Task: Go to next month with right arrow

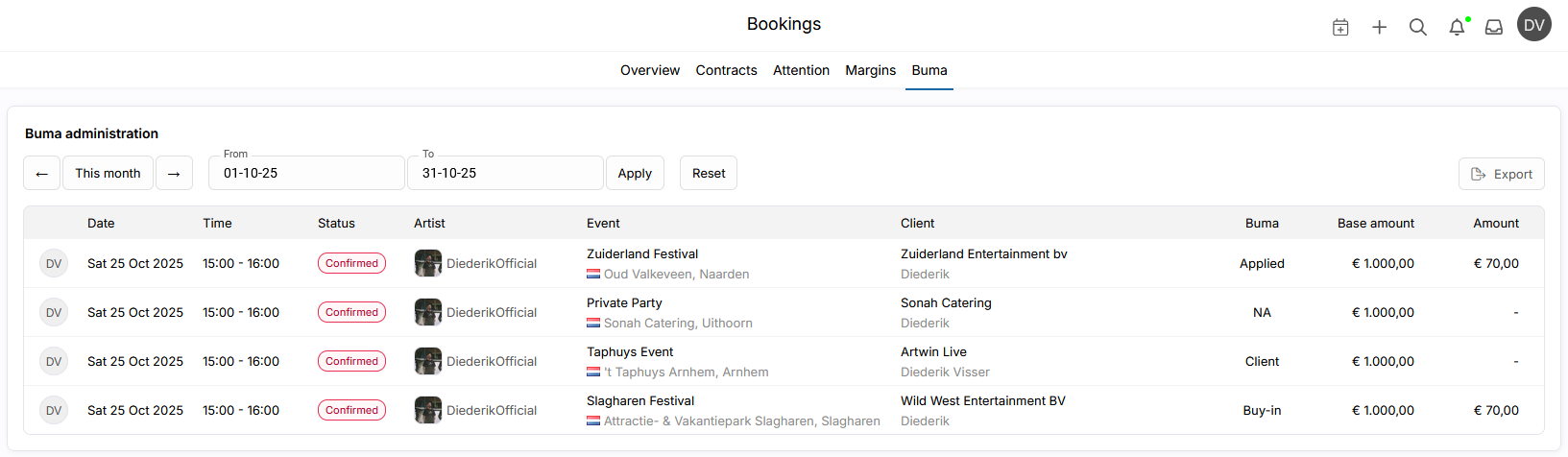Action: (174, 173)
